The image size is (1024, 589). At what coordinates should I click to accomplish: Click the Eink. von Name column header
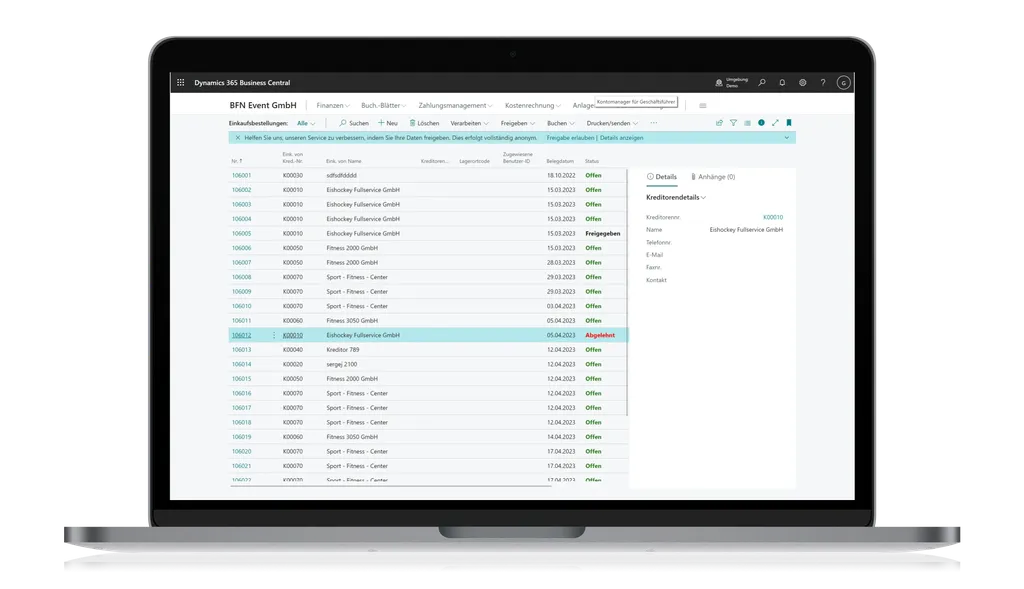344,161
